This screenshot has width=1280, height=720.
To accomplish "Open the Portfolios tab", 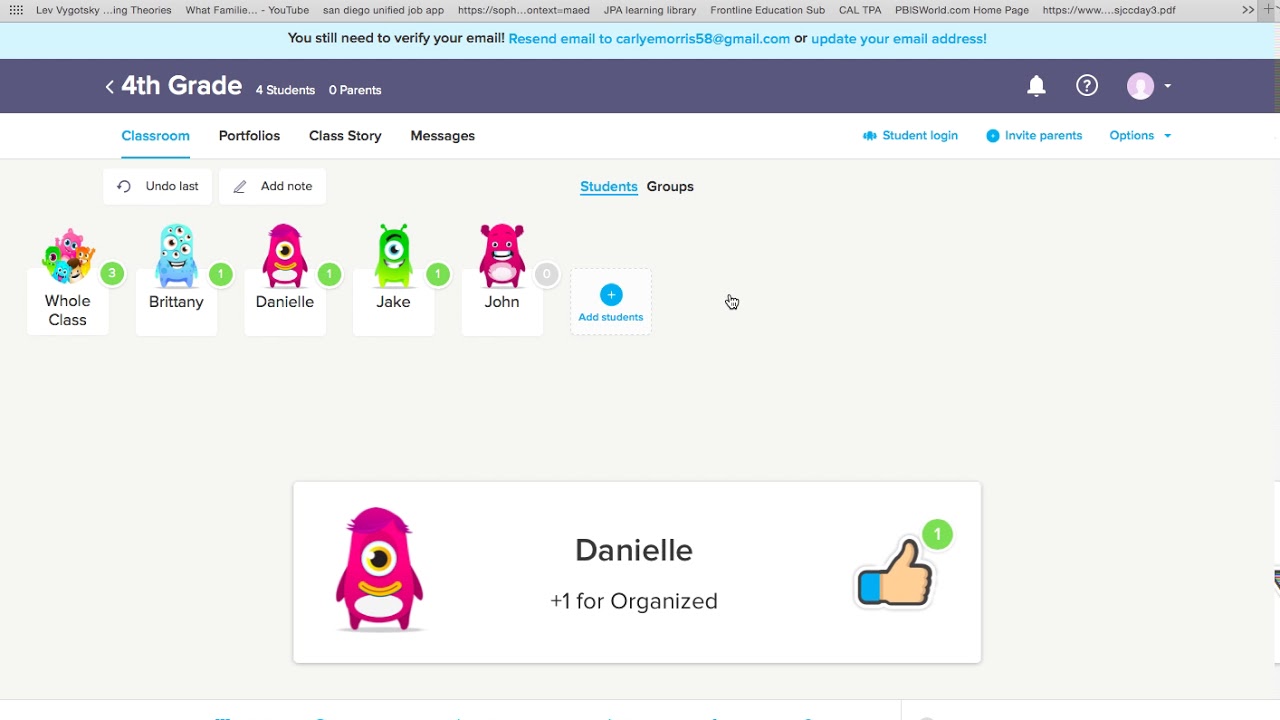I will tap(249, 136).
